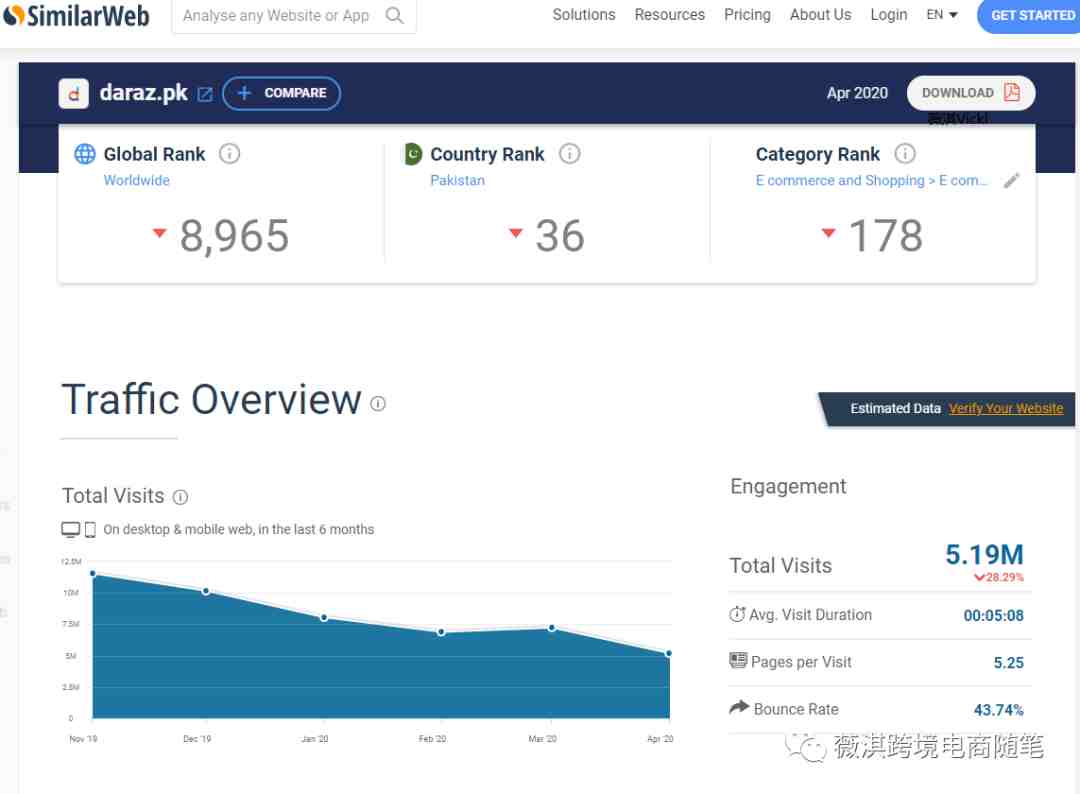Click the Verify Your Website link
This screenshot has height=794, width=1080.
coord(1006,408)
